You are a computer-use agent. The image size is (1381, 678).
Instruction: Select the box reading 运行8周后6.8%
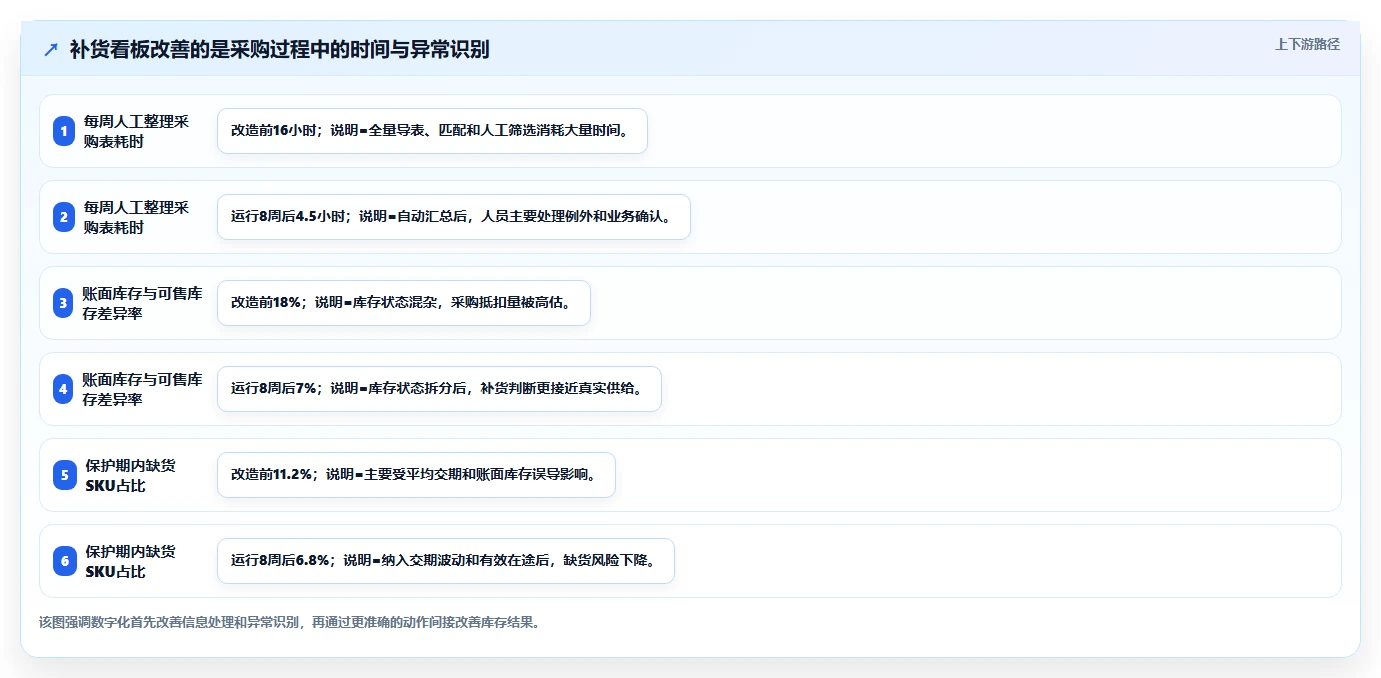(446, 561)
